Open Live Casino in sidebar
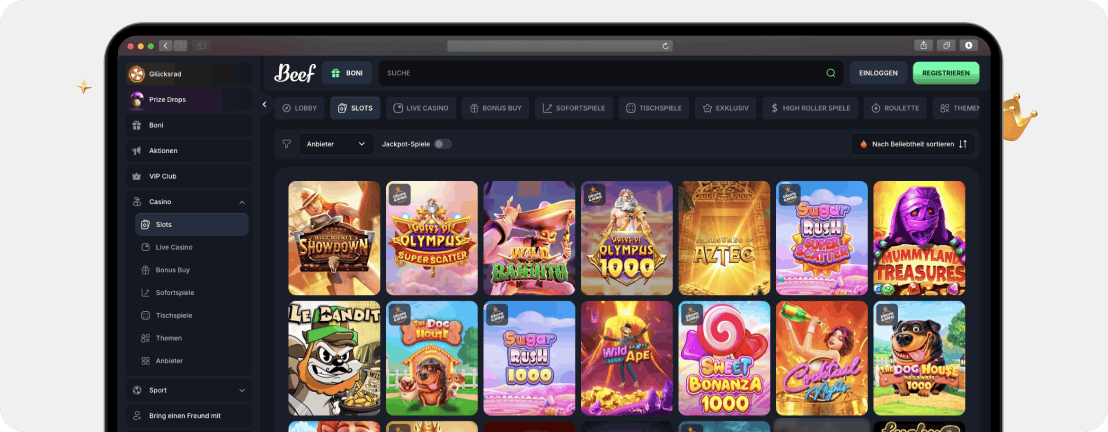Viewport: 1108px width, 432px height. coord(191,247)
